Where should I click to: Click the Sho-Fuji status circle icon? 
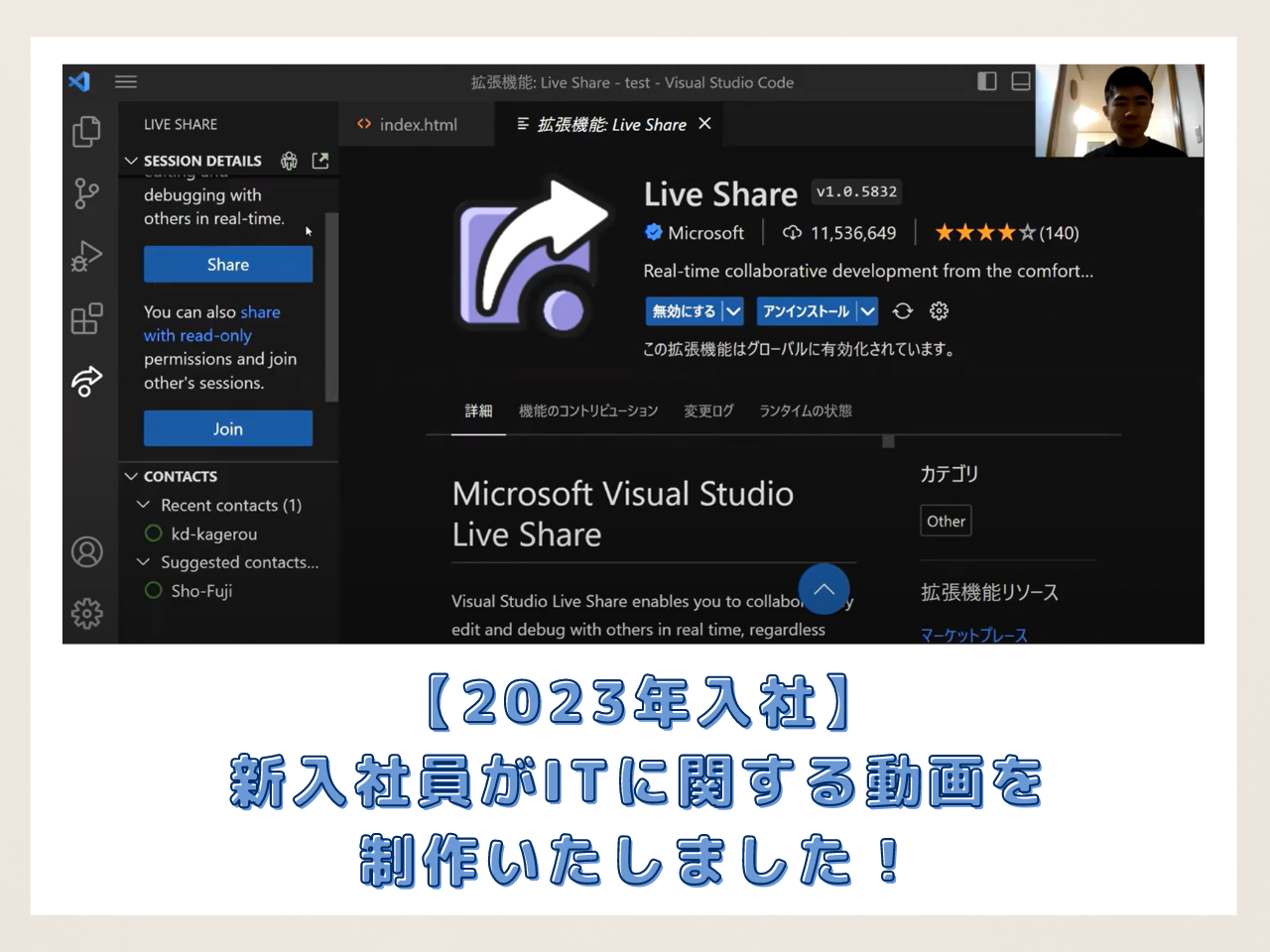tap(153, 590)
